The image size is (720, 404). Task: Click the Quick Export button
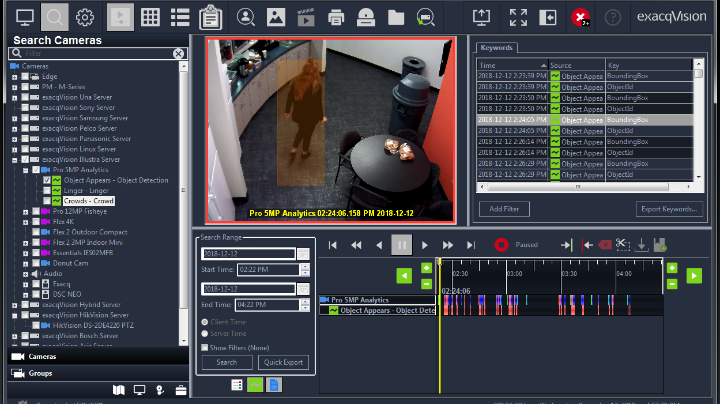(x=283, y=362)
